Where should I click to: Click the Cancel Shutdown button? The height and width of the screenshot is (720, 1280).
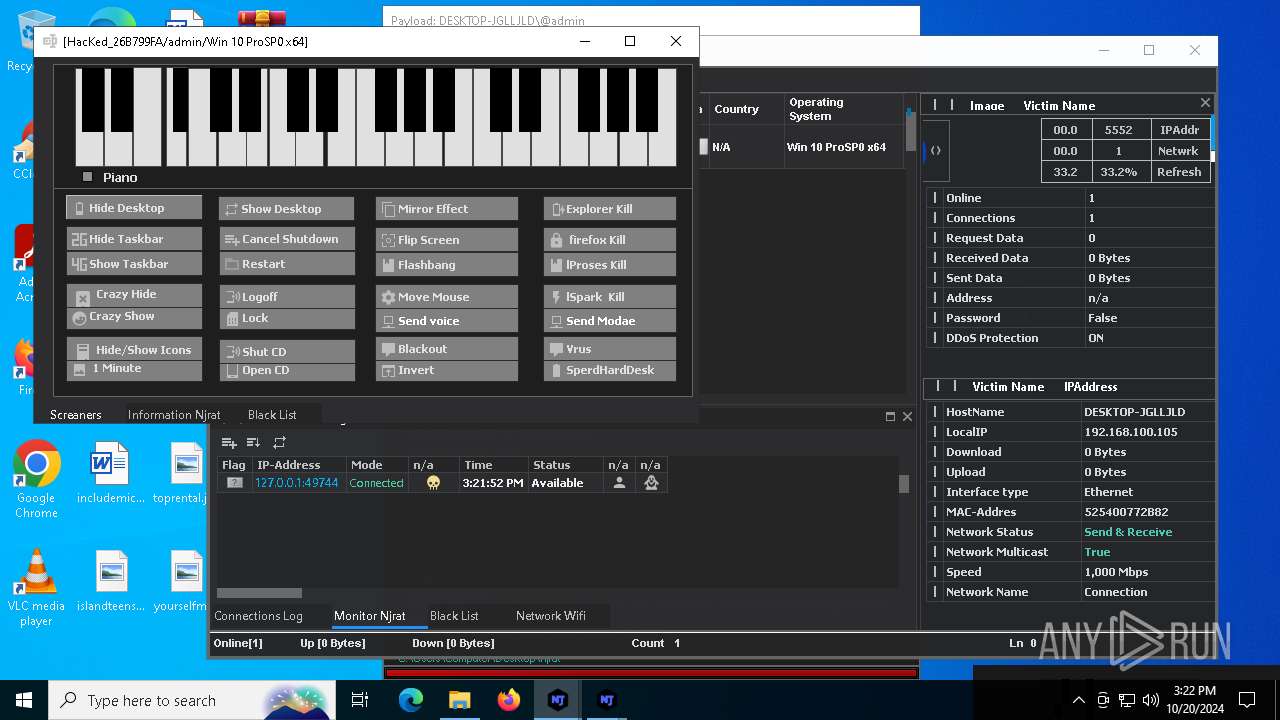click(x=286, y=239)
